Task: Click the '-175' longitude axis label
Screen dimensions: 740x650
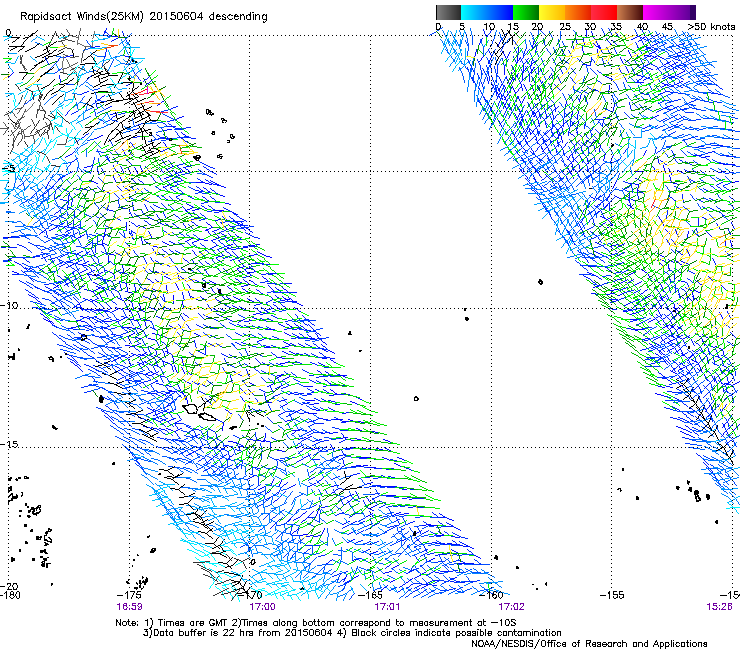Action: pyautogui.click(x=129, y=595)
